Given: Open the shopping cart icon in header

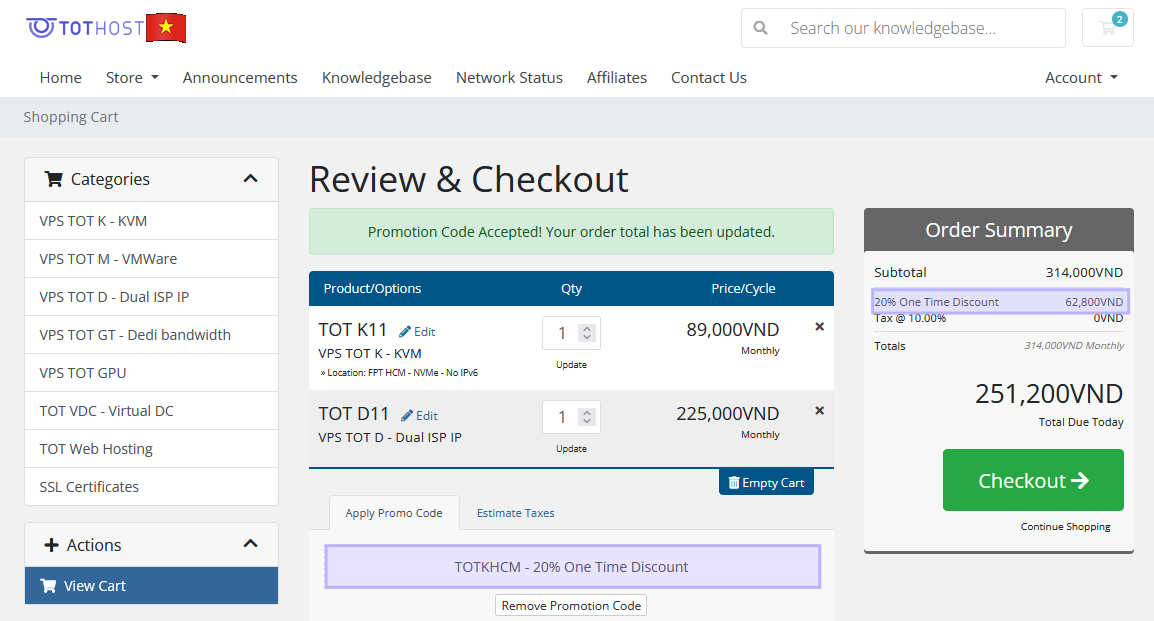Looking at the screenshot, I should tap(1107, 28).
